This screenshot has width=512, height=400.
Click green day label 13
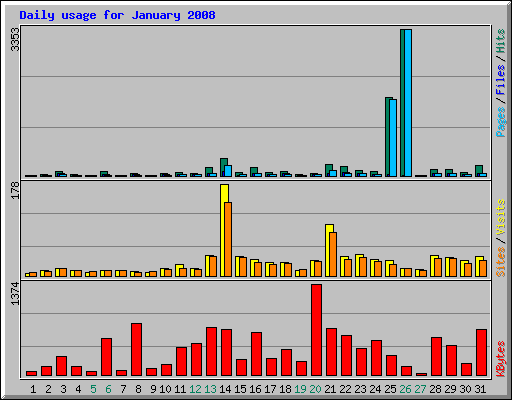pyautogui.click(x=210, y=389)
